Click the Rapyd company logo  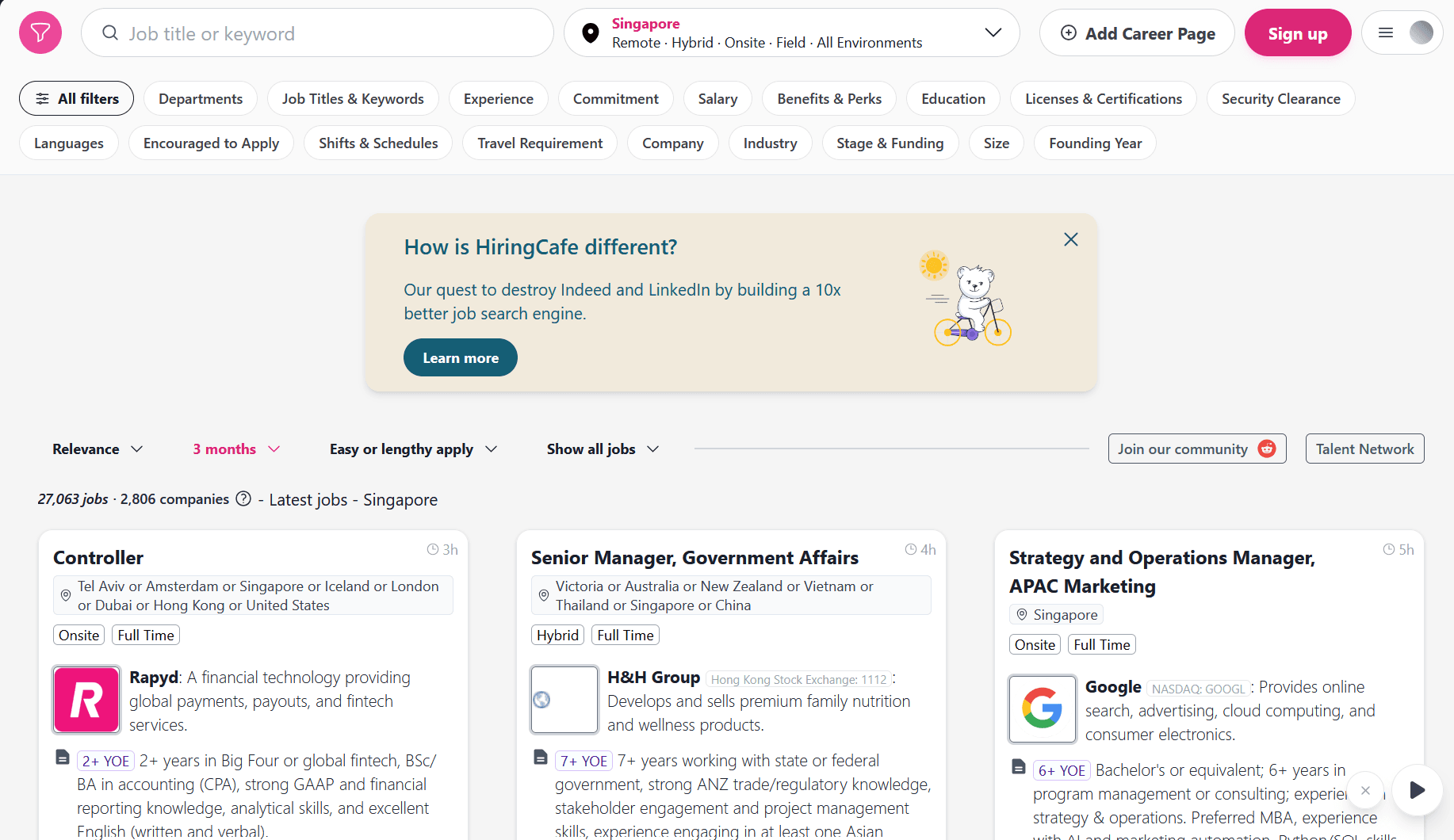pyautogui.click(x=86, y=700)
